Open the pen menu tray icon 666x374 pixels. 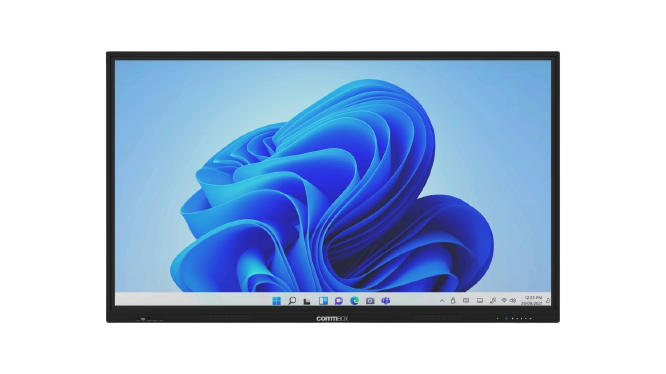[493, 301]
